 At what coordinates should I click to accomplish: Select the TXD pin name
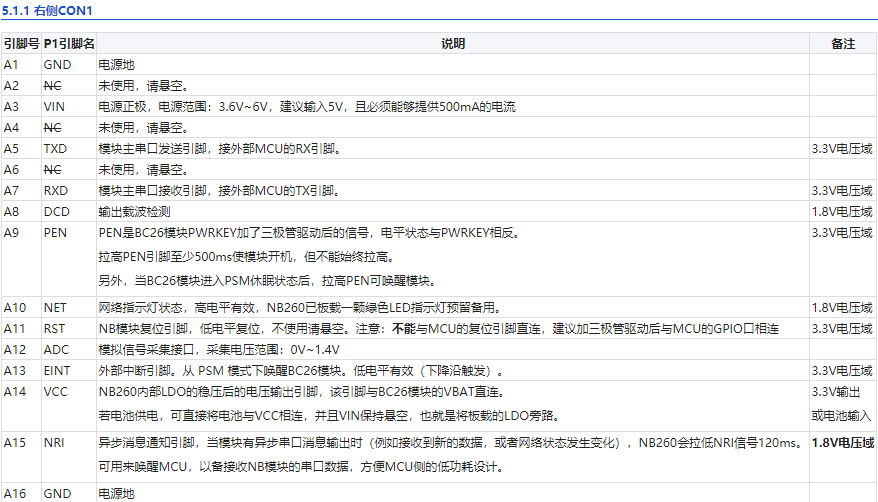tap(55, 149)
